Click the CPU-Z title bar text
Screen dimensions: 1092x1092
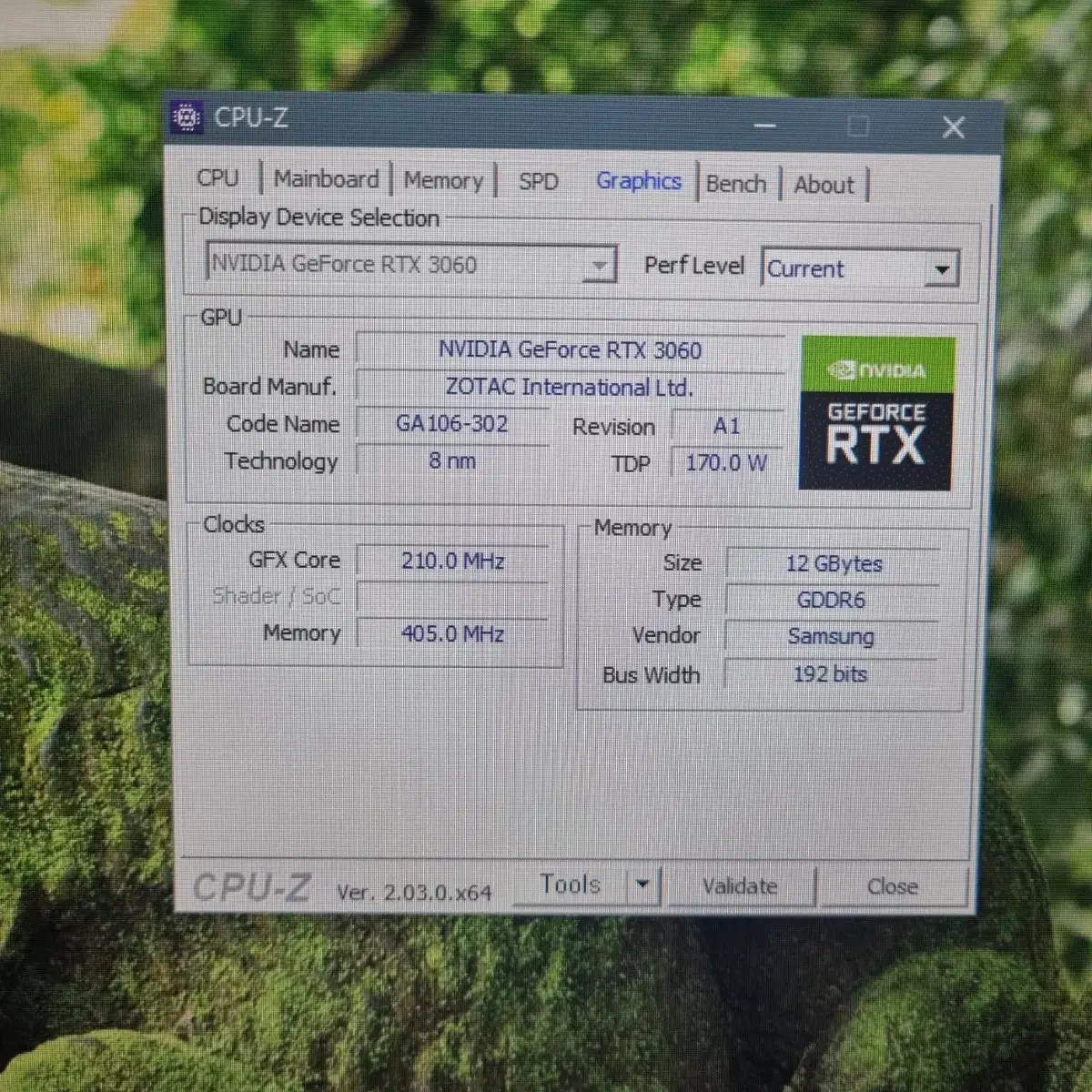251,117
